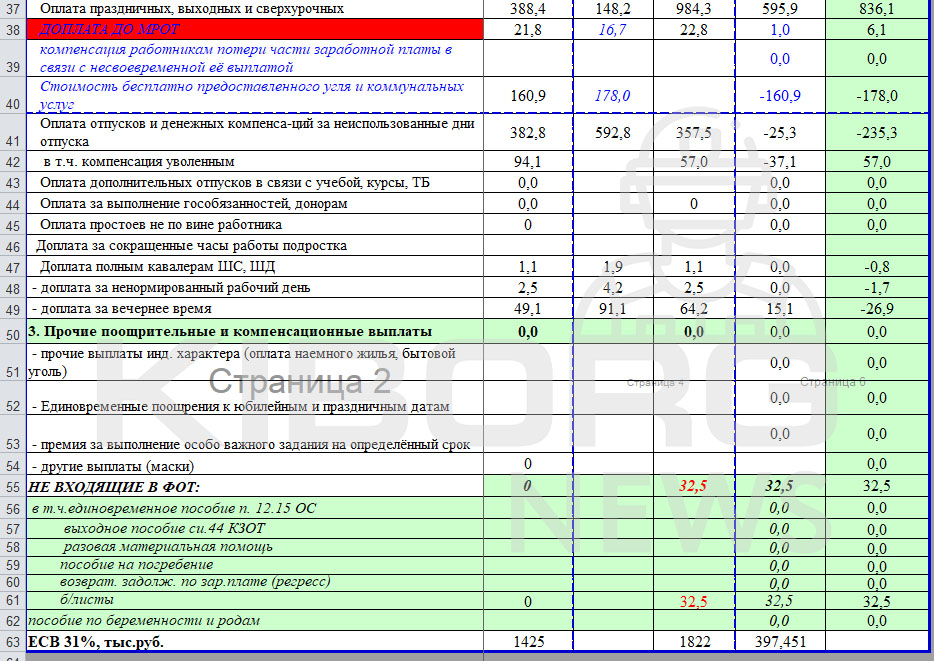Click value 6,1 in row 38

pyautogui.click(x=876, y=29)
